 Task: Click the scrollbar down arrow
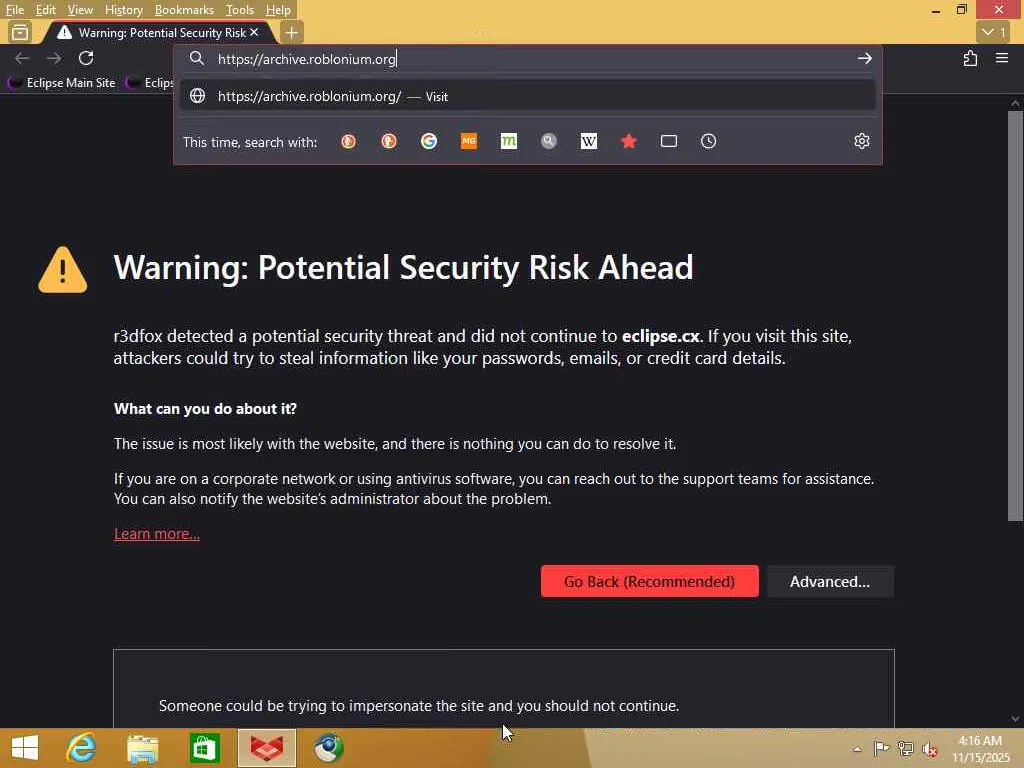click(1015, 719)
